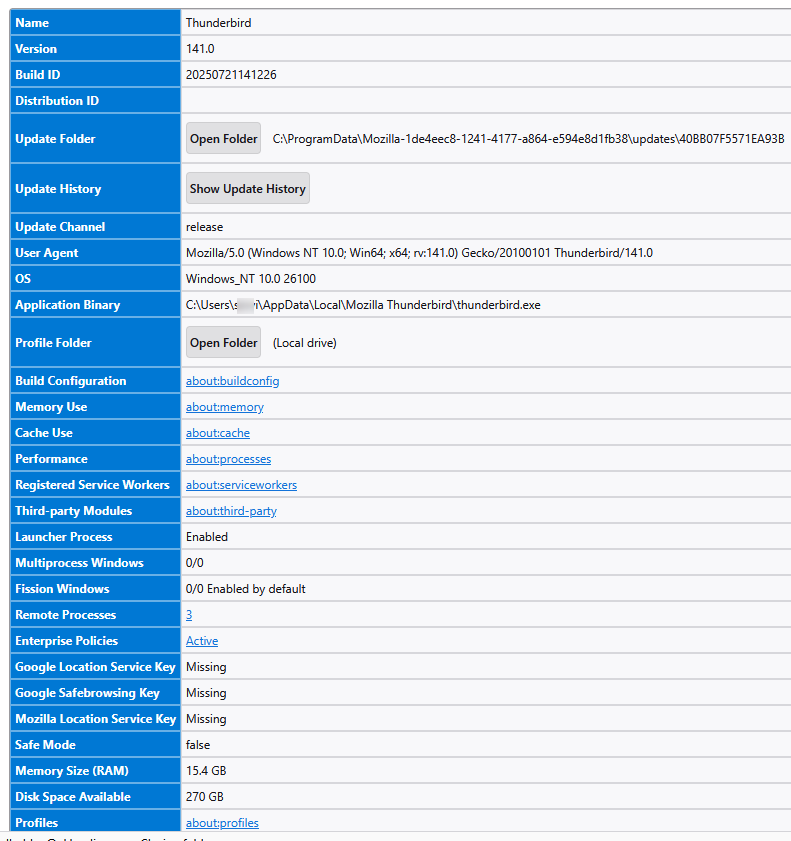Image resolution: width=791 pixels, height=841 pixels.
Task: Click the Distribution ID header cell
Action: (x=95, y=101)
